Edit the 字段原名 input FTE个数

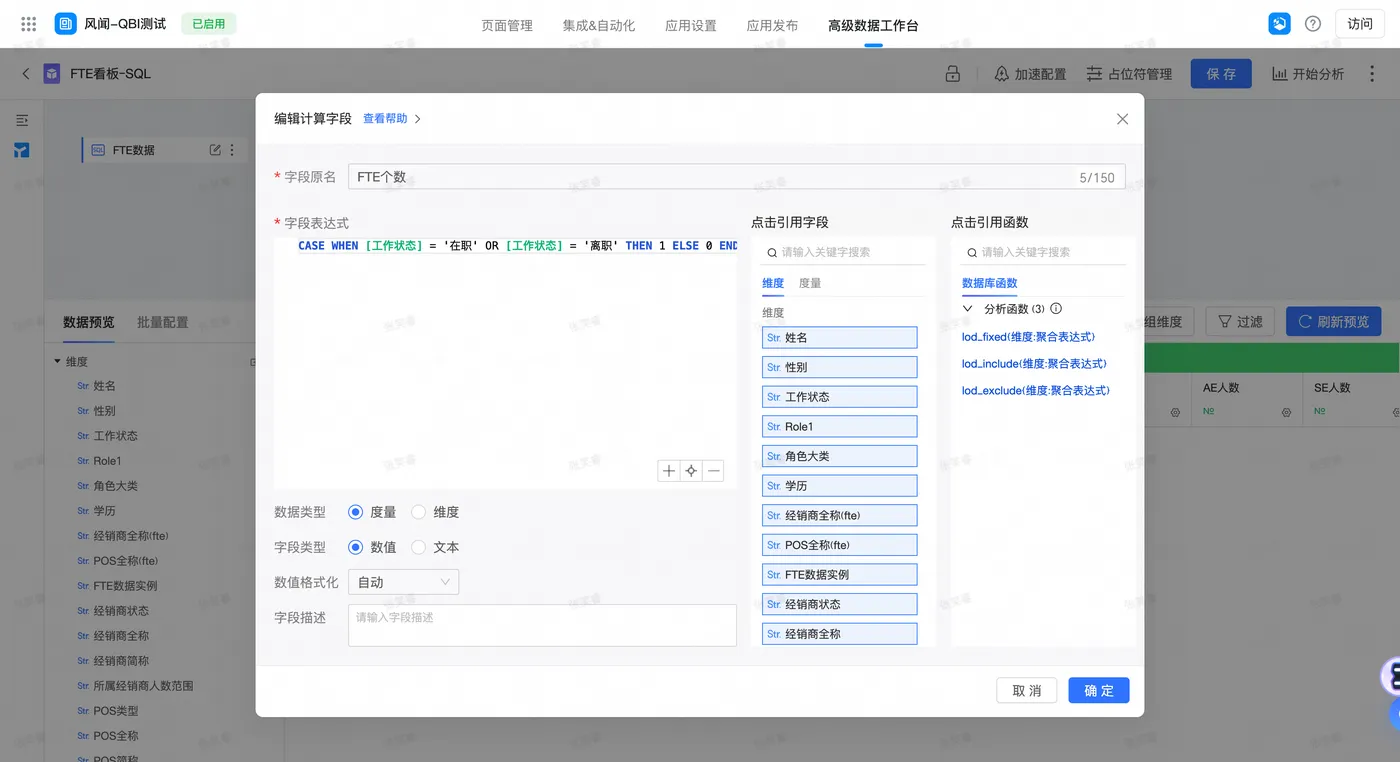(737, 177)
